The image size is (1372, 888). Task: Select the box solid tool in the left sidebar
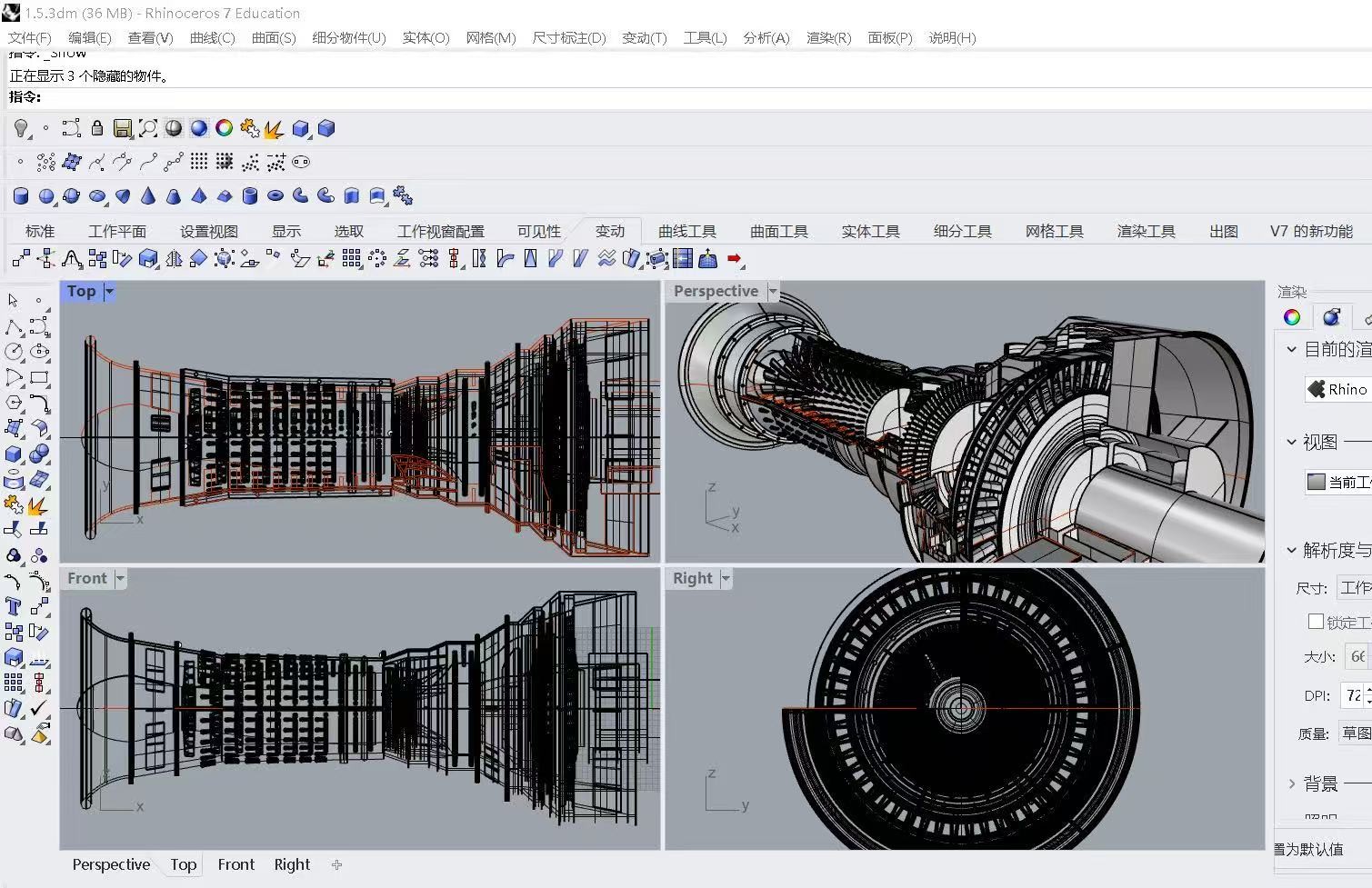point(13,454)
